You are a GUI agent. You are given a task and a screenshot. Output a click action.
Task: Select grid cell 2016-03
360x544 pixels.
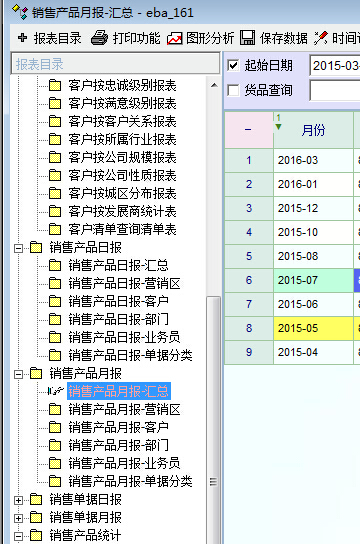(314, 160)
